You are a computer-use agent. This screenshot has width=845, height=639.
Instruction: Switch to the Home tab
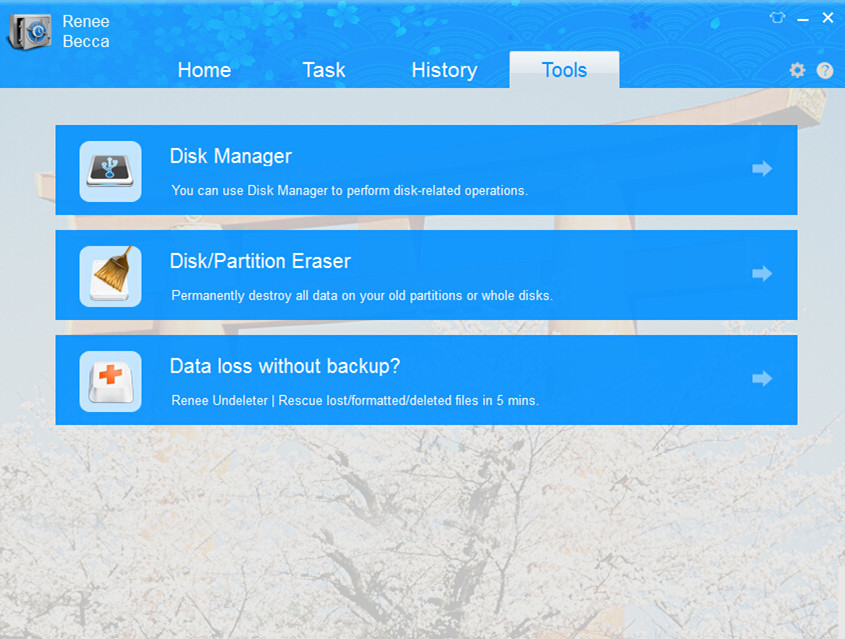[204, 70]
